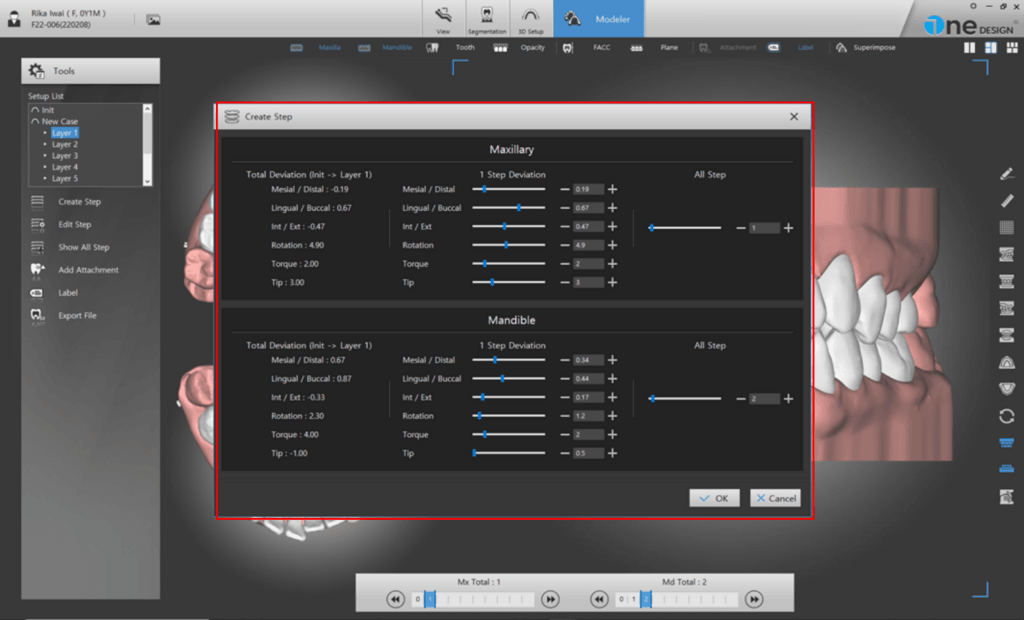
Task: Switch to the Segmentation tab
Action: tap(487, 19)
